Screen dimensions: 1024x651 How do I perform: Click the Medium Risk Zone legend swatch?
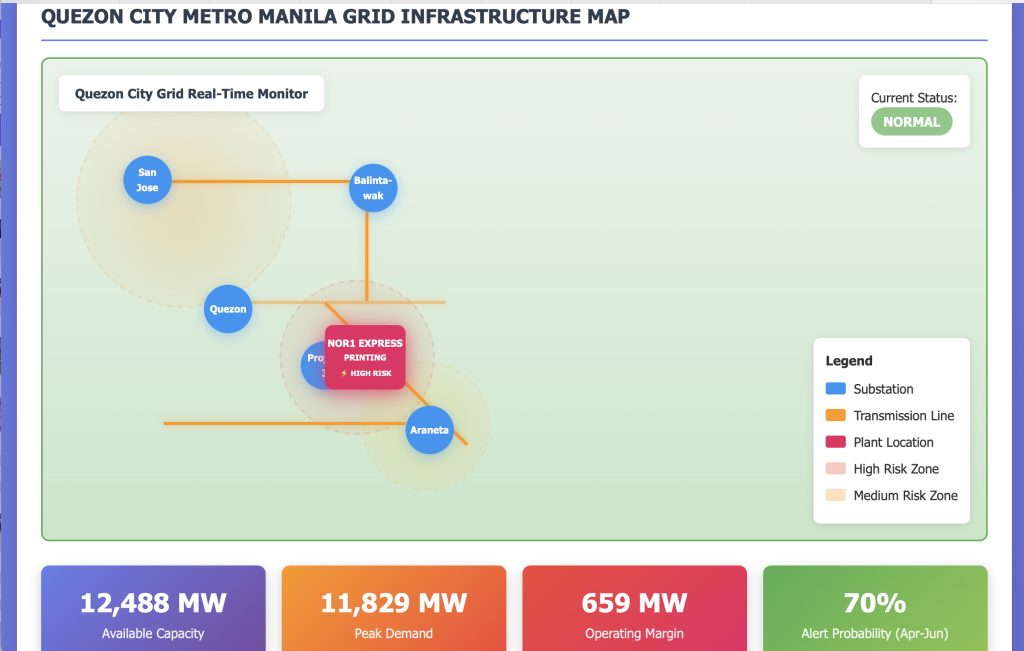(835, 495)
